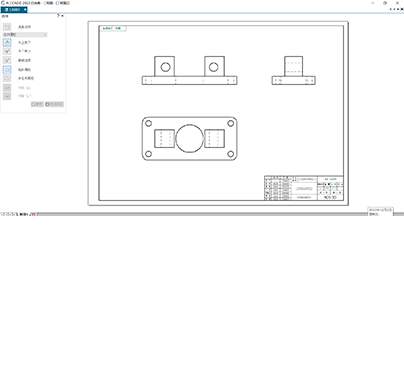Viewport: 404px width, 366px height.
Task: Switch to the blue drawing document tab
Action: click(x=13, y=10)
